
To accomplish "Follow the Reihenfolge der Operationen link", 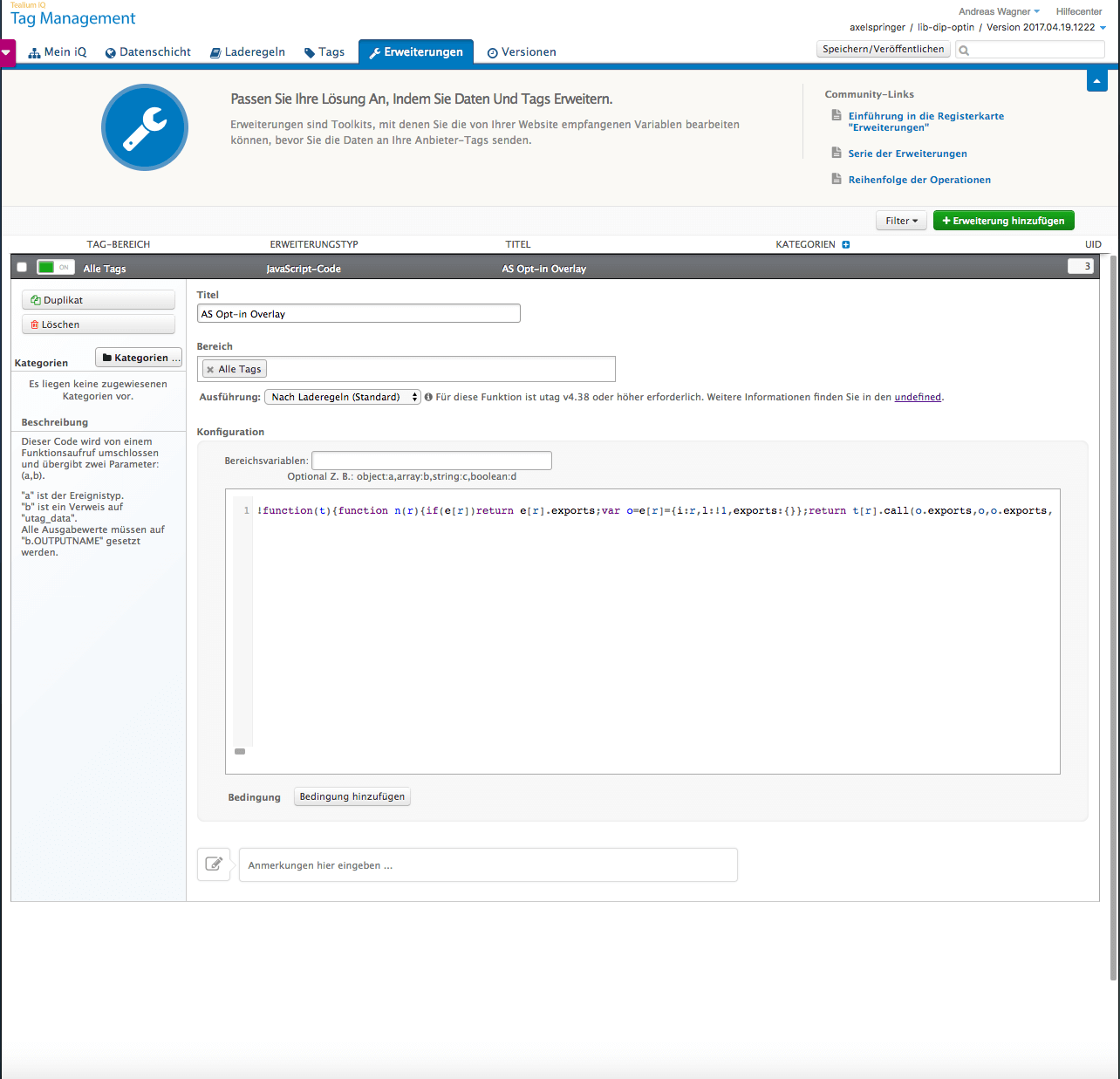I will 919,180.
